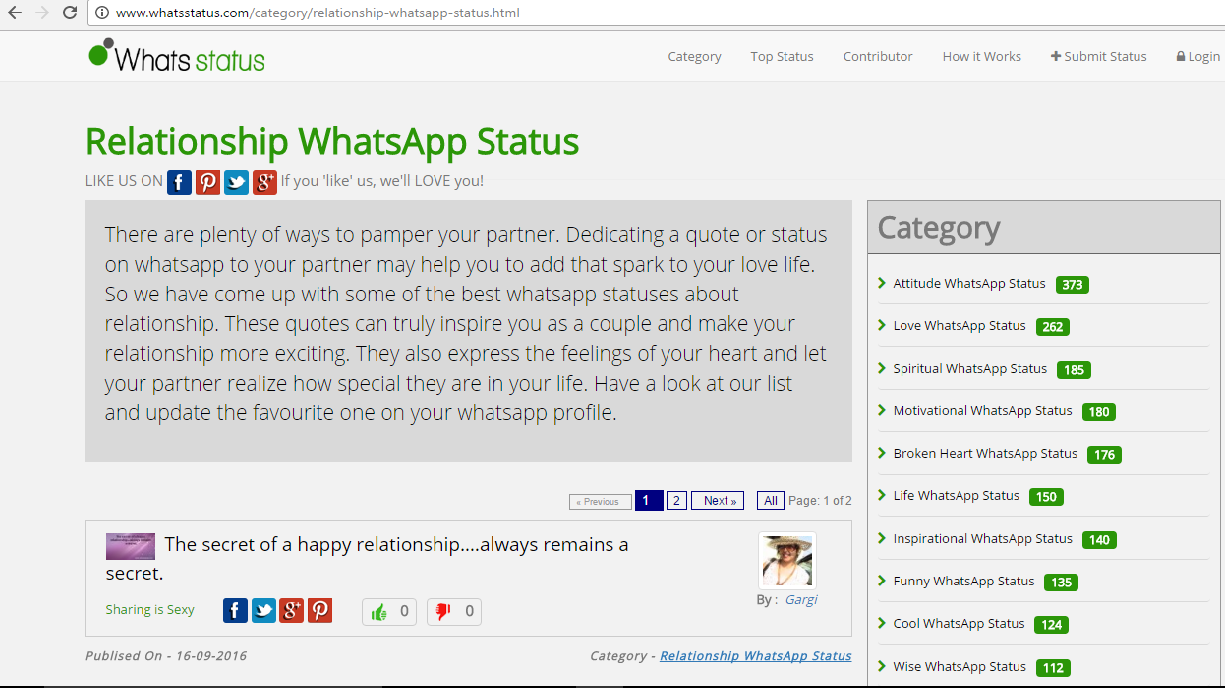
Task: Click the author Gargi's profile photo
Action: pyautogui.click(x=786, y=560)
